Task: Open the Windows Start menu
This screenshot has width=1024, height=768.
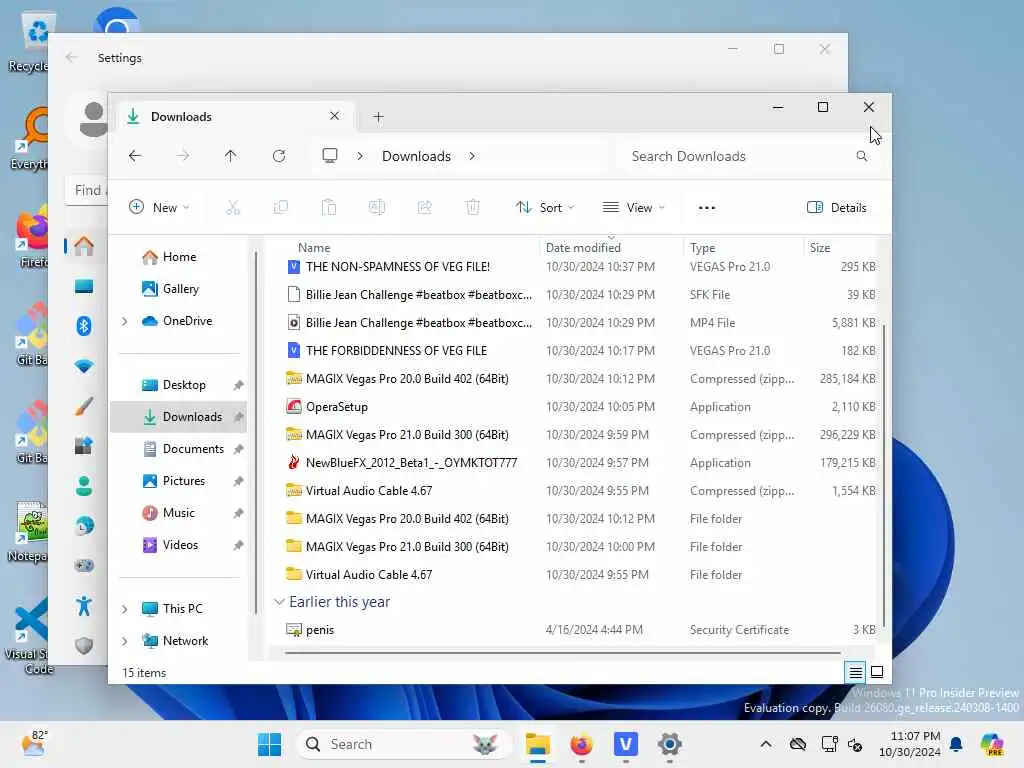Action: click(x=269, y=744)
